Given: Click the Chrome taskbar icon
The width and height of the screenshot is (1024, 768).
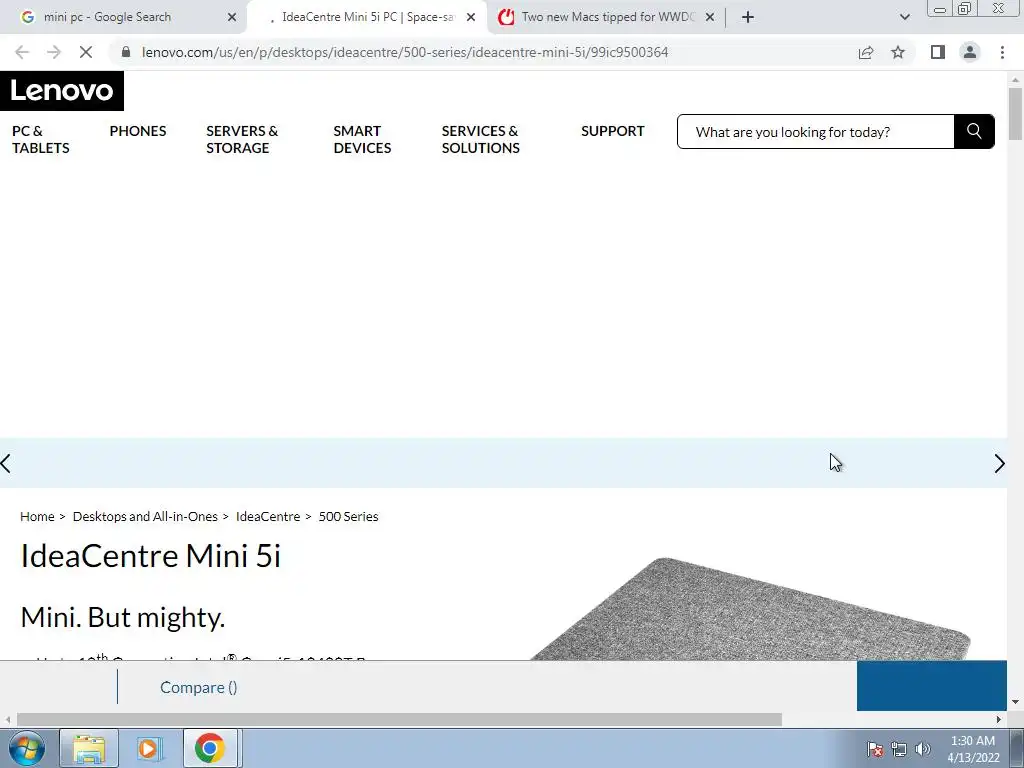Looking at the screenshot, I should tap(210, 748).
